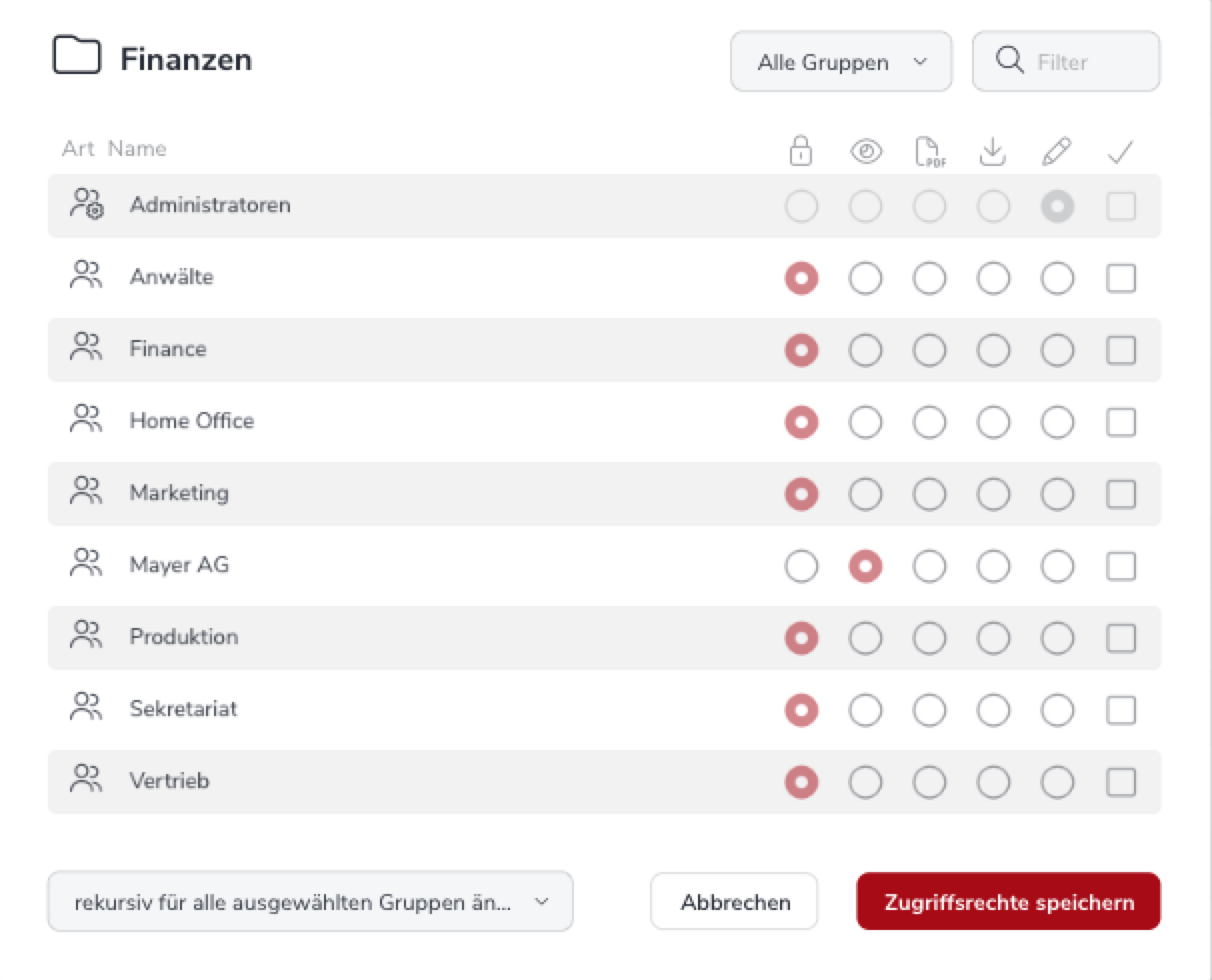Check the checkbox for Sekretariat row
1212x980 pixels.
[1121, 710]
